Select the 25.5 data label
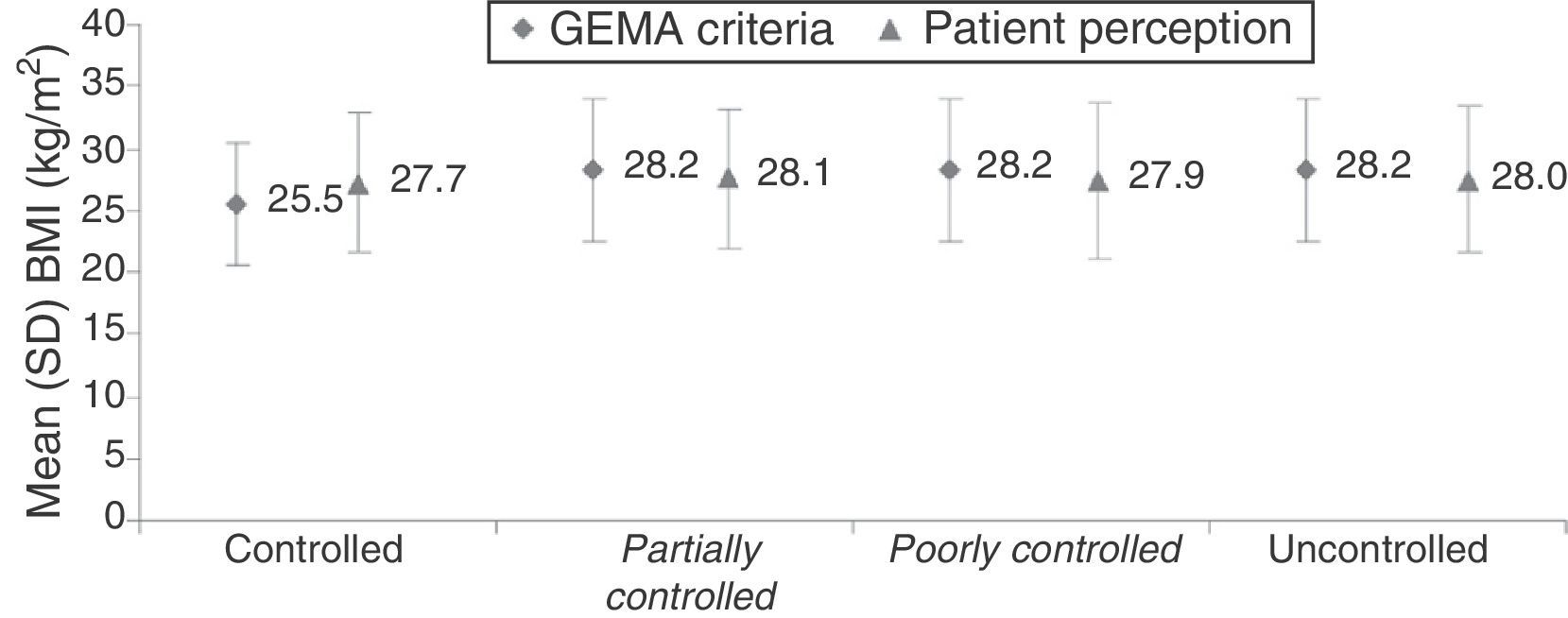 (x=304, y=201)
